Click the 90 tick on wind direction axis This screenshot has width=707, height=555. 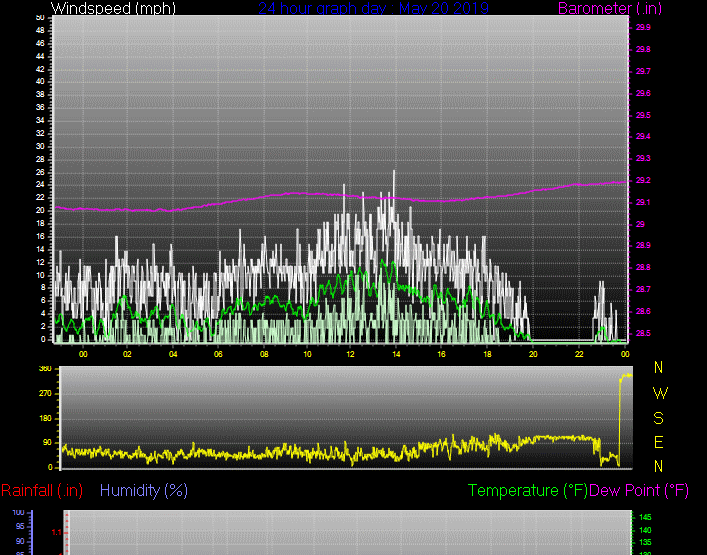[47, 443]
